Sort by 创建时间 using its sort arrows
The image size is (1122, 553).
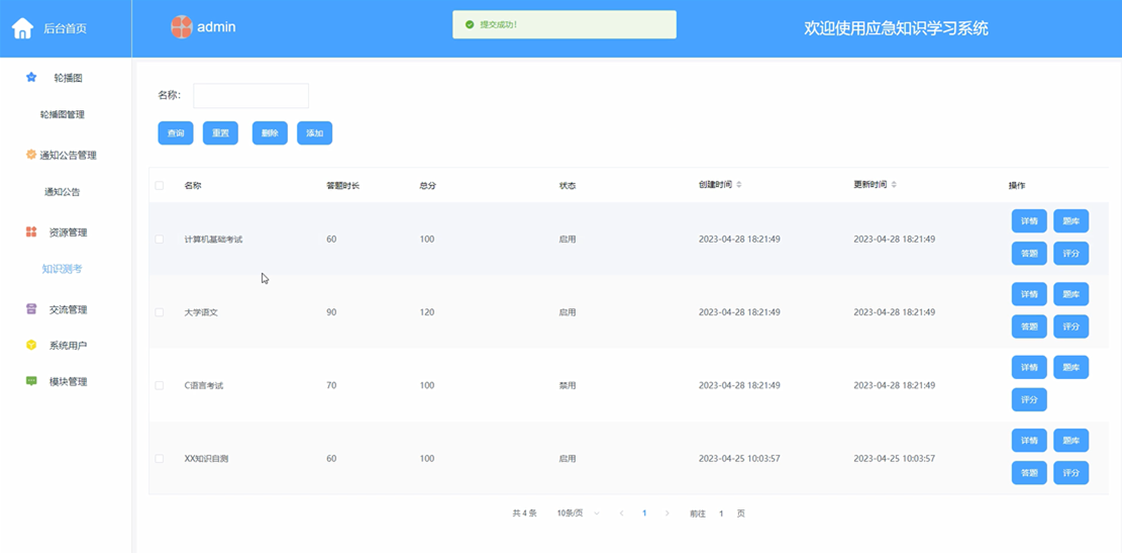pyautogui.click(x=739, y=185)
